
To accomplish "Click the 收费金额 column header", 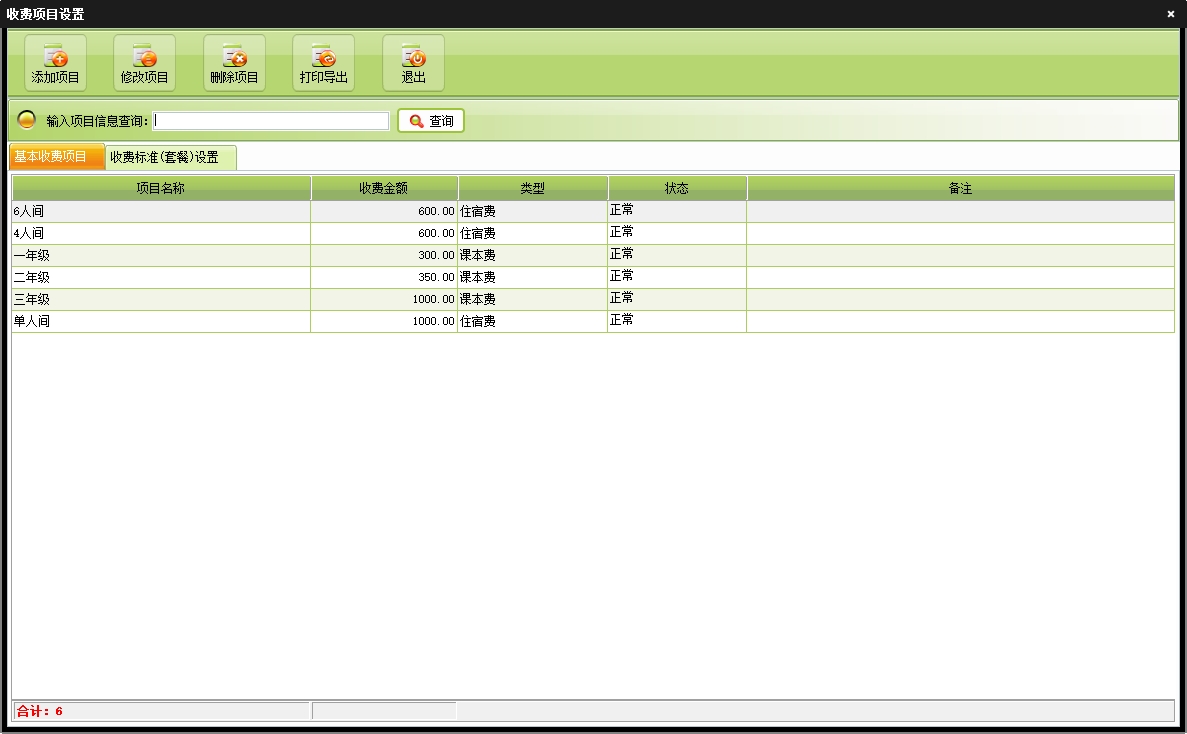I will [x=384, y=188].
